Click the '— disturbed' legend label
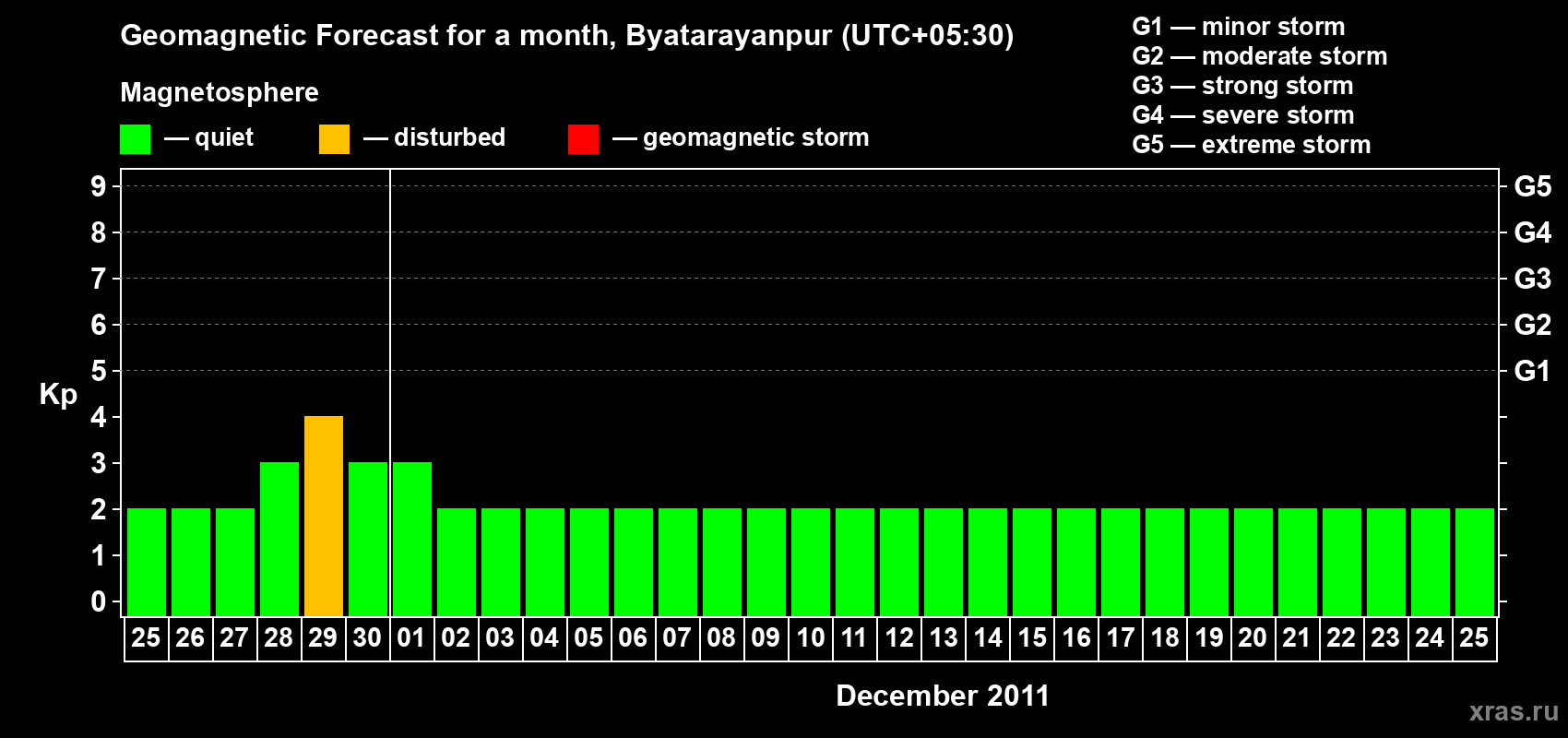This screenshot has height=738, width=1568. [x=434, y=137]
